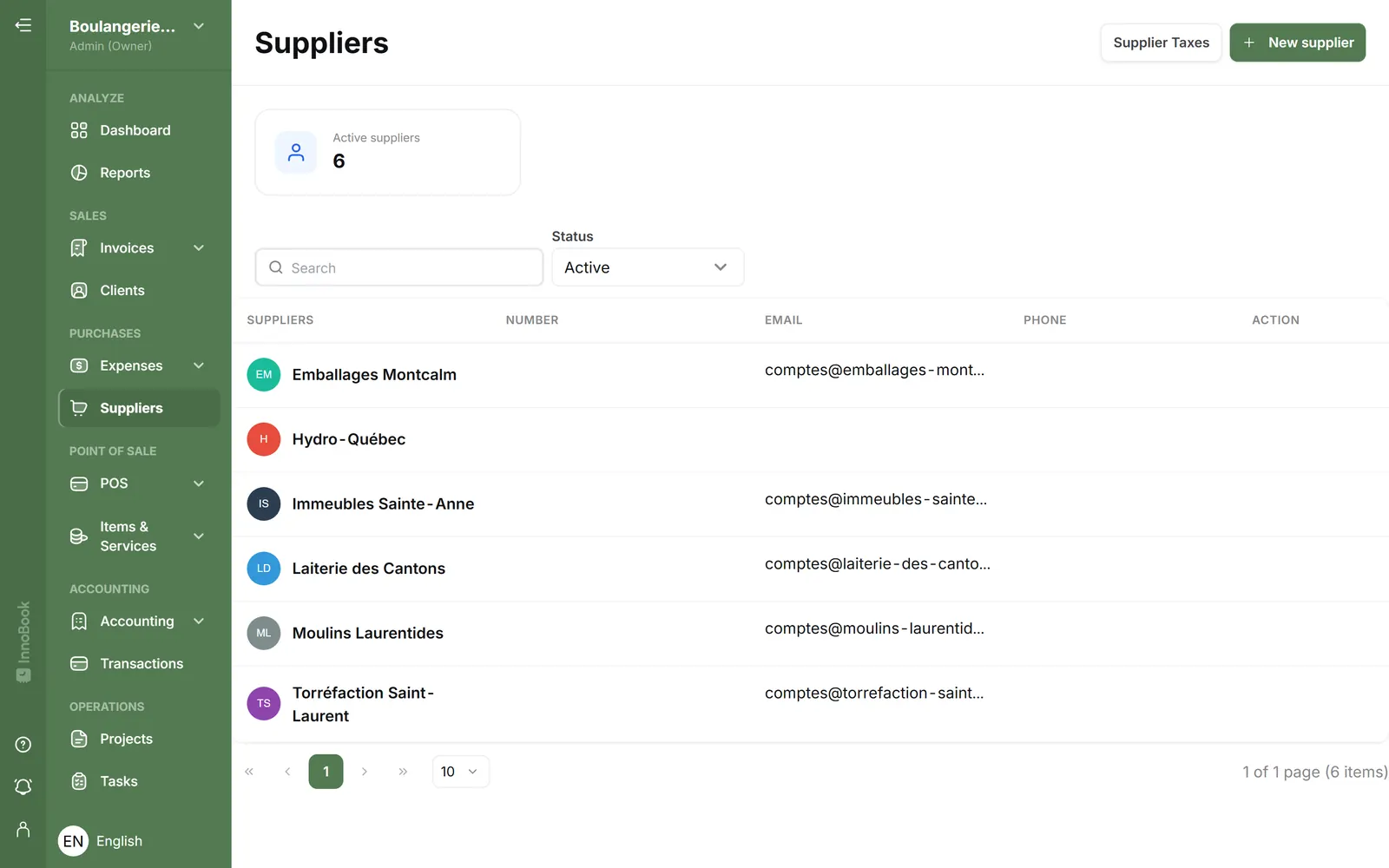Click the Tasks checklist icon

point(79,781)
